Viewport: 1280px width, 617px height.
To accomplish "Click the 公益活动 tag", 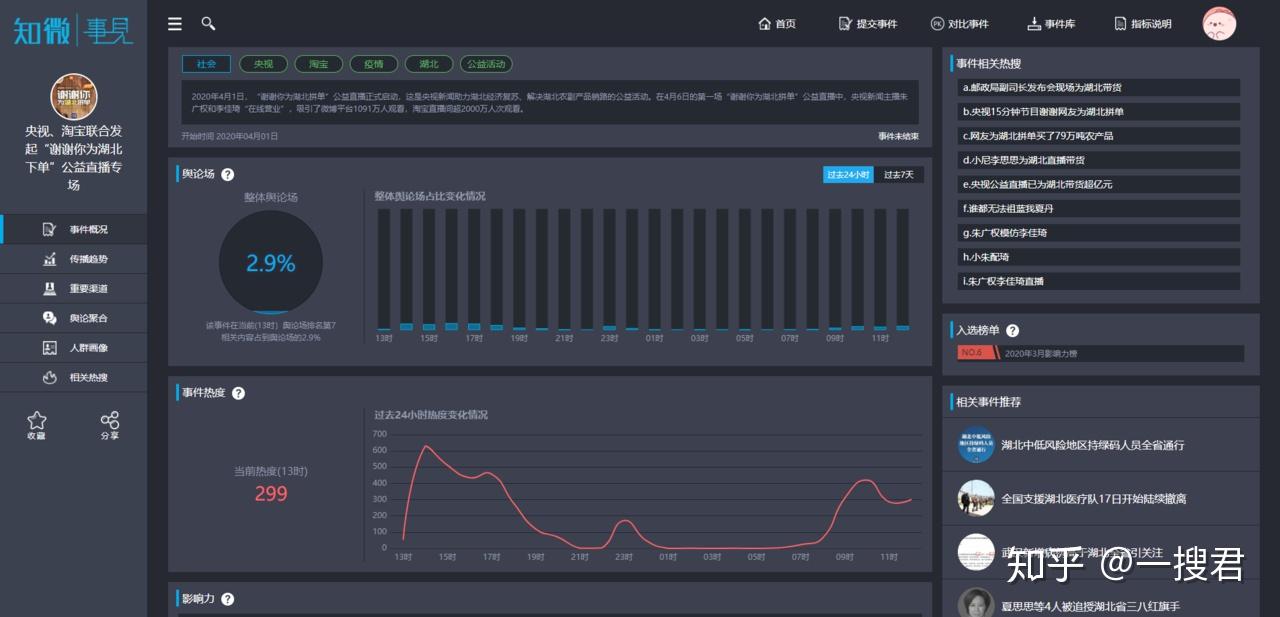I will click(x=486, y=64).
